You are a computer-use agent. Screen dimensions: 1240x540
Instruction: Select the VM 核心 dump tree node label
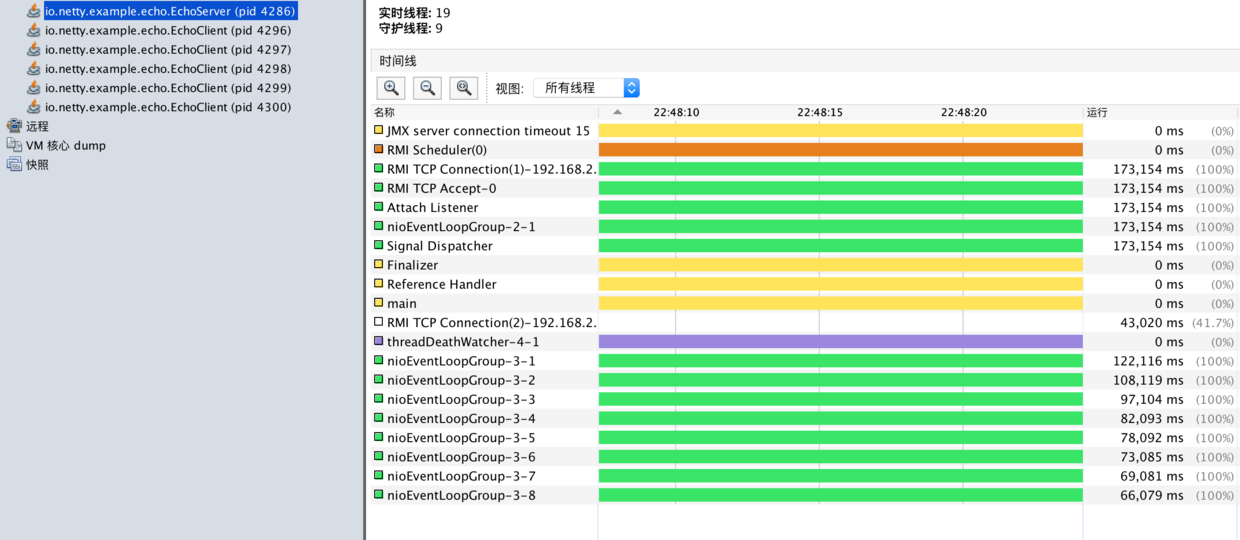click(65, 145)
